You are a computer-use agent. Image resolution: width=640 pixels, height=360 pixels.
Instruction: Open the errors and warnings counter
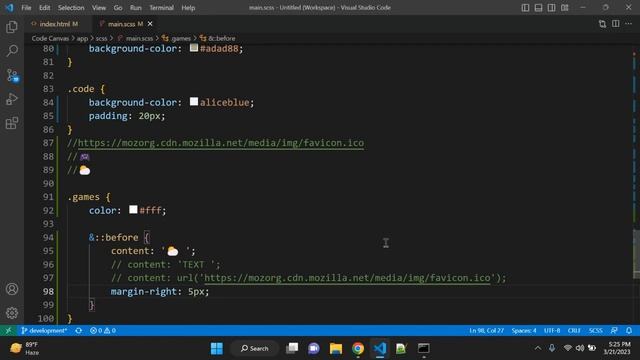pyautogui.click(x=103, y=330)
